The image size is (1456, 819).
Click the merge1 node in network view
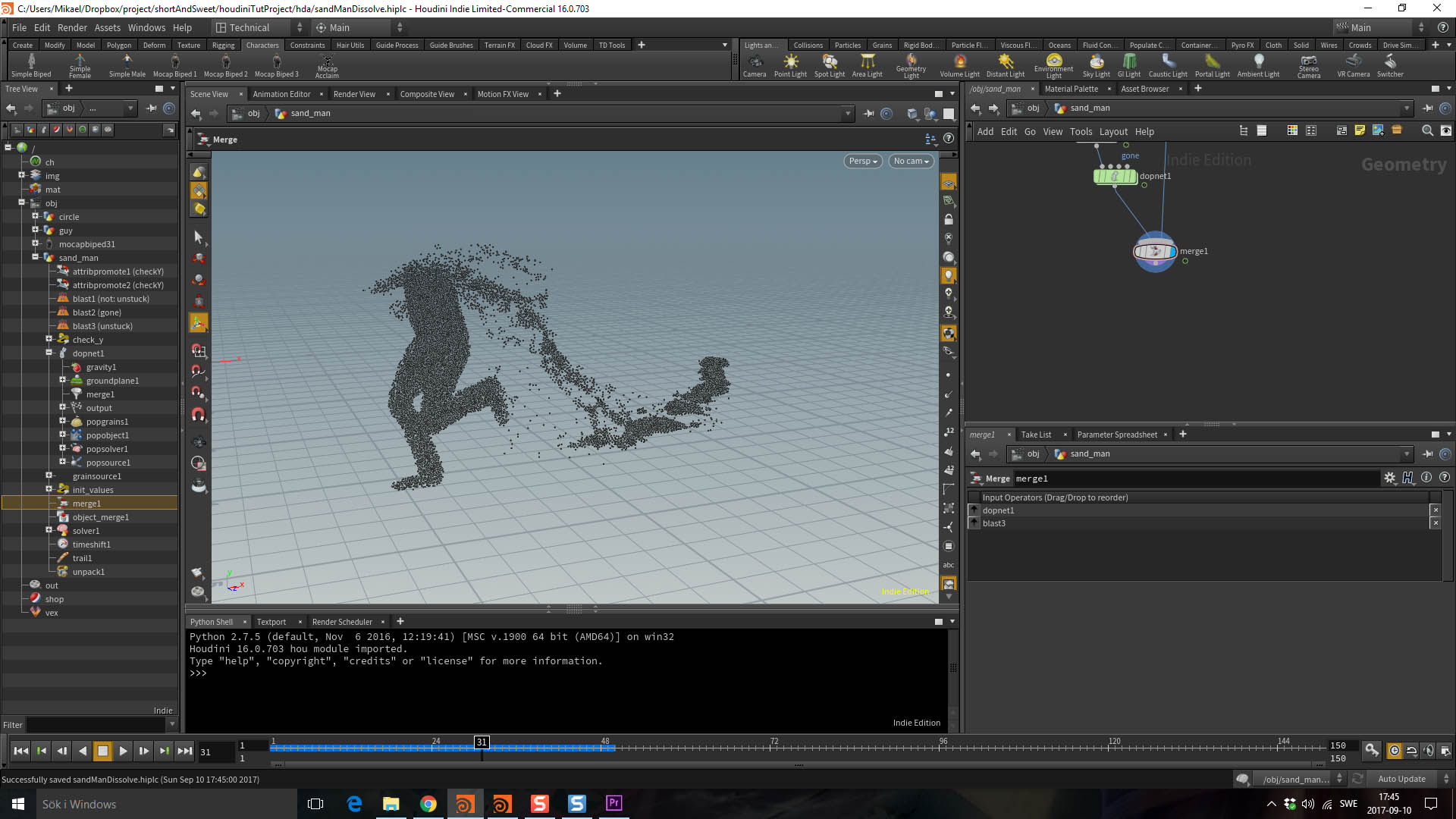1154,252
